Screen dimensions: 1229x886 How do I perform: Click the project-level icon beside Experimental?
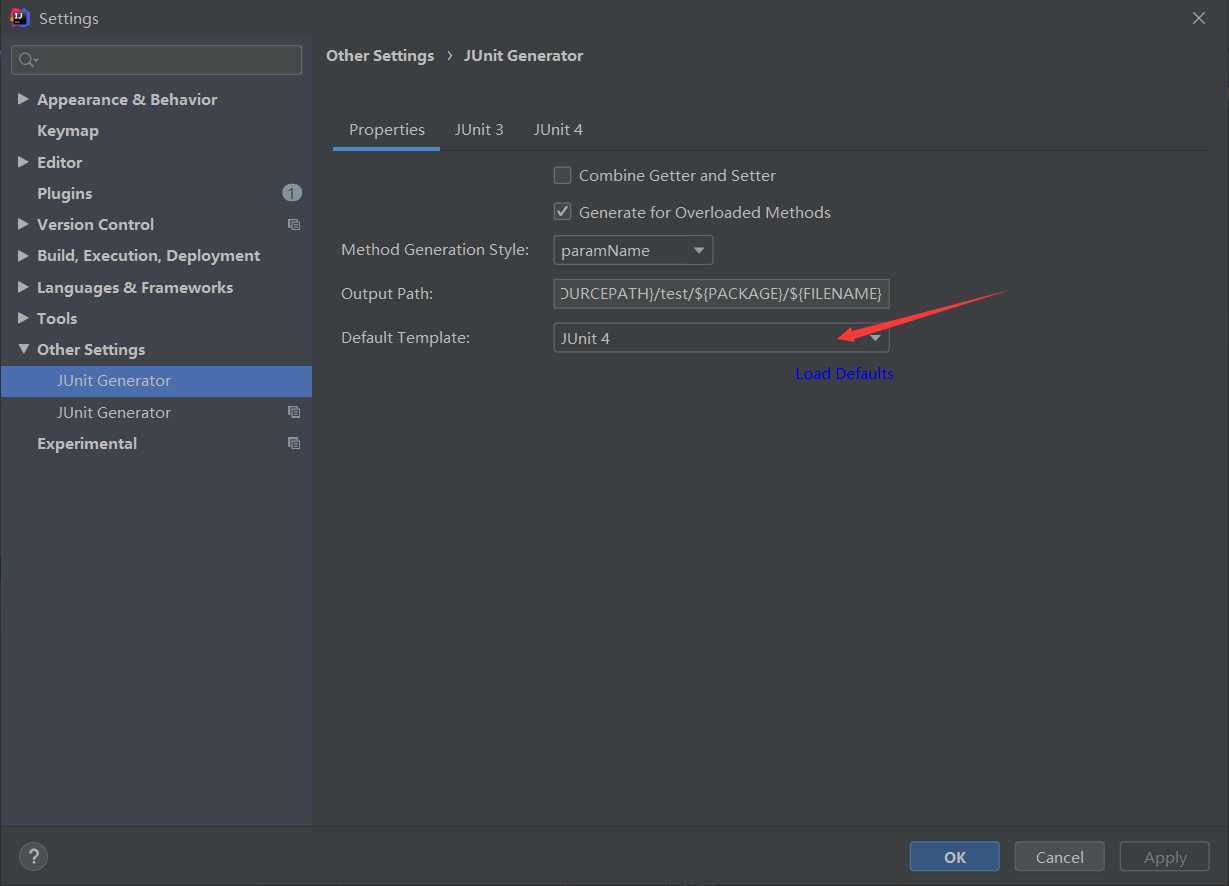pyautogui.click(x=293, y=443)
